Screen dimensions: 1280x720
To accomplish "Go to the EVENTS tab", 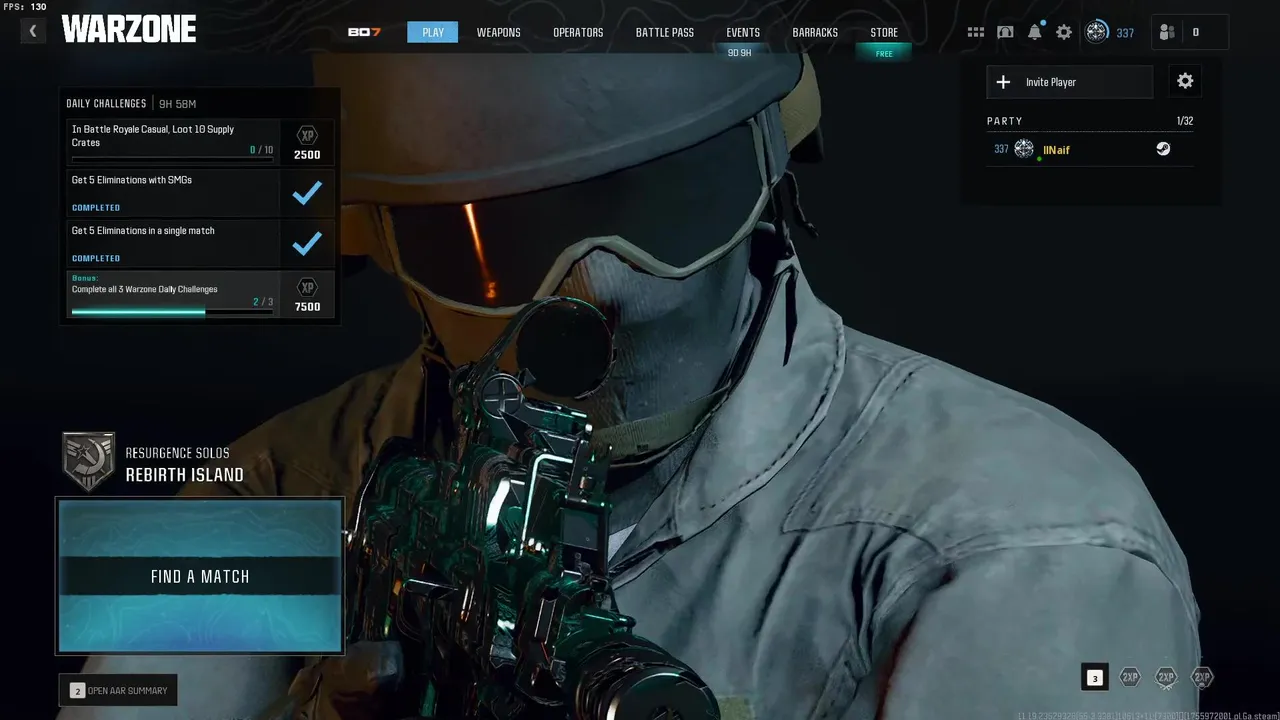I will [743, 32].
